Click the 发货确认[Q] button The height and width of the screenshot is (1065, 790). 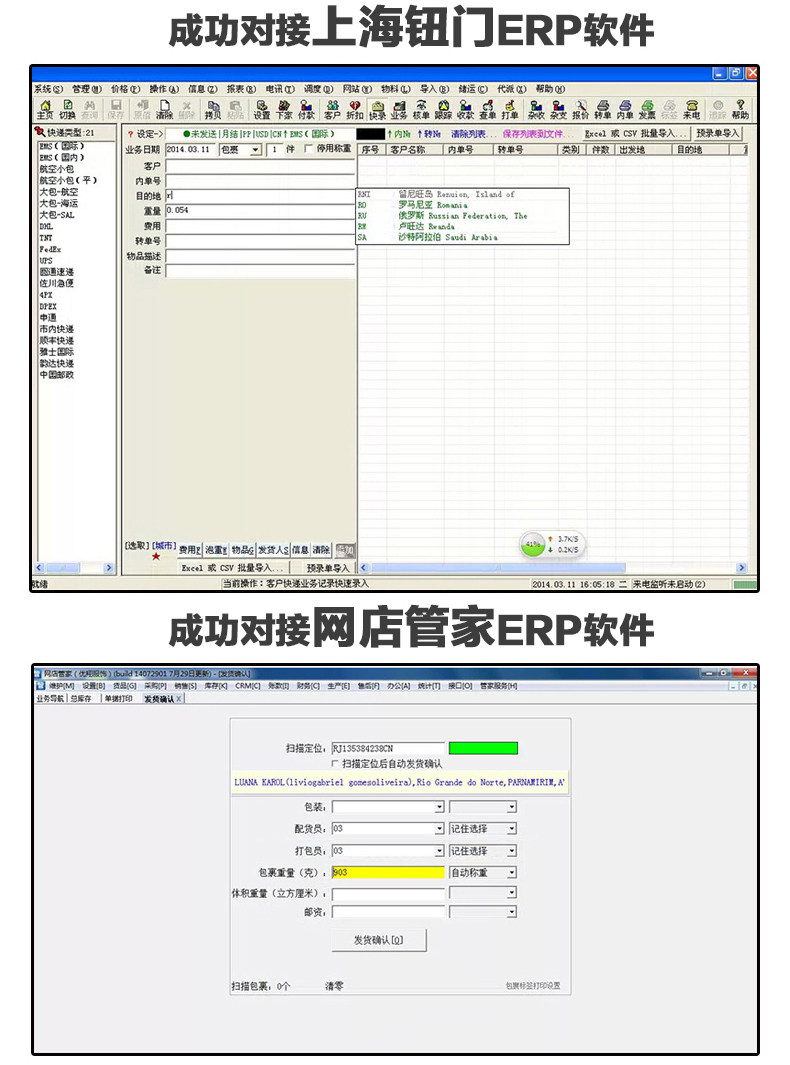(x=378, y=940)
